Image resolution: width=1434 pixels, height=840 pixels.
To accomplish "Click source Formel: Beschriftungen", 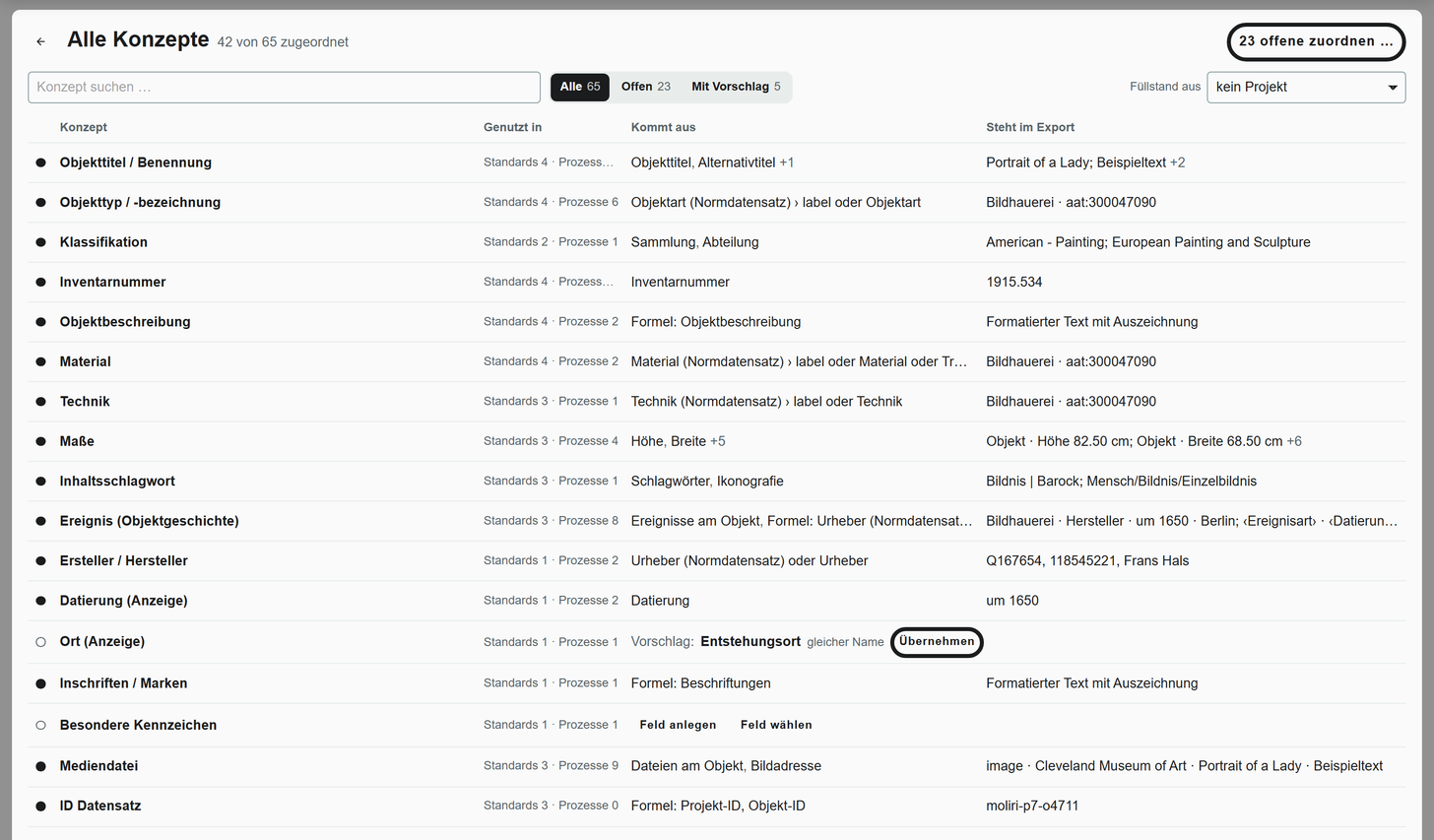I will [x=700, y=683].
